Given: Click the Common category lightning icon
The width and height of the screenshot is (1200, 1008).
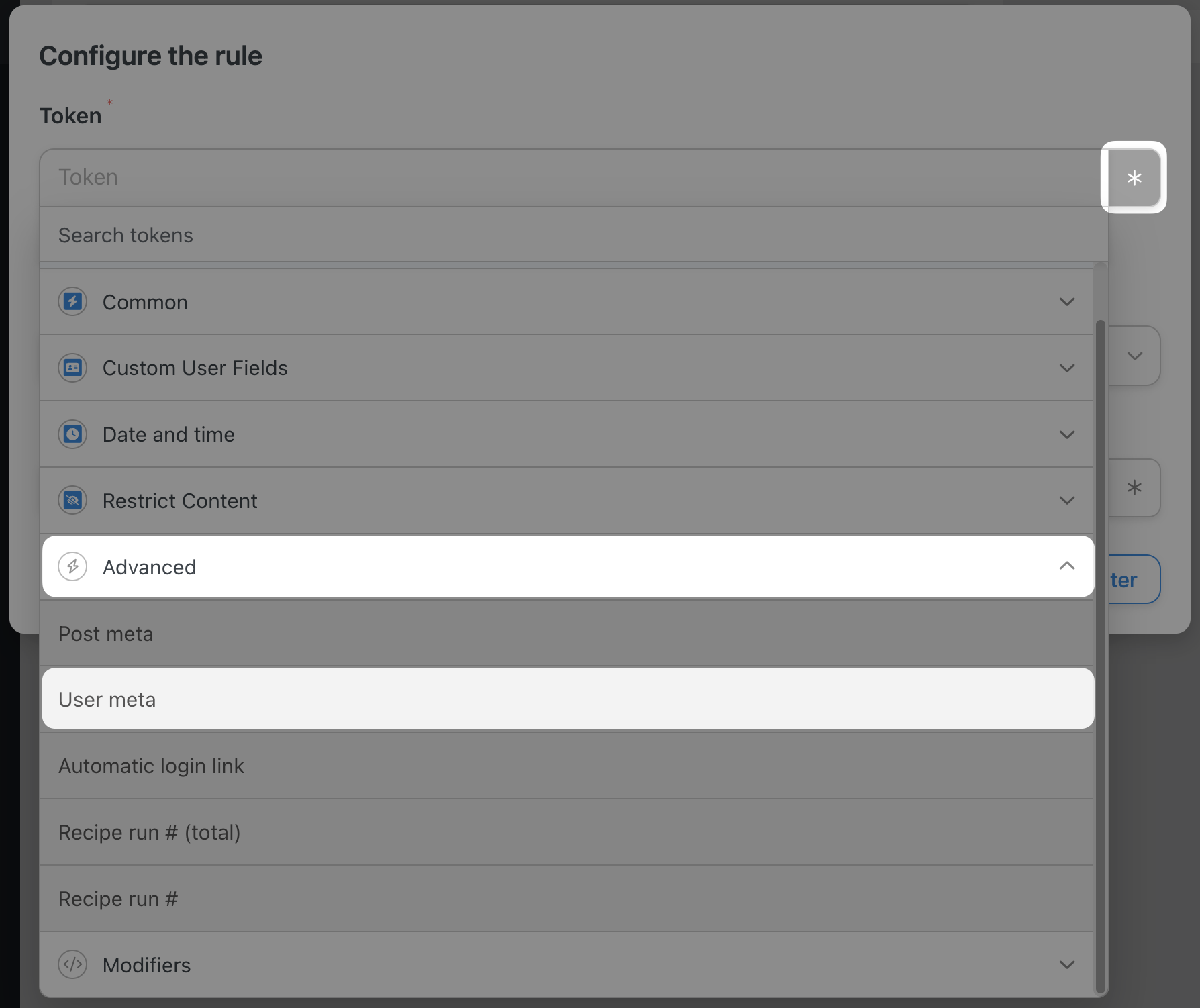Looking at the screenshot, I should pos(72,302).
